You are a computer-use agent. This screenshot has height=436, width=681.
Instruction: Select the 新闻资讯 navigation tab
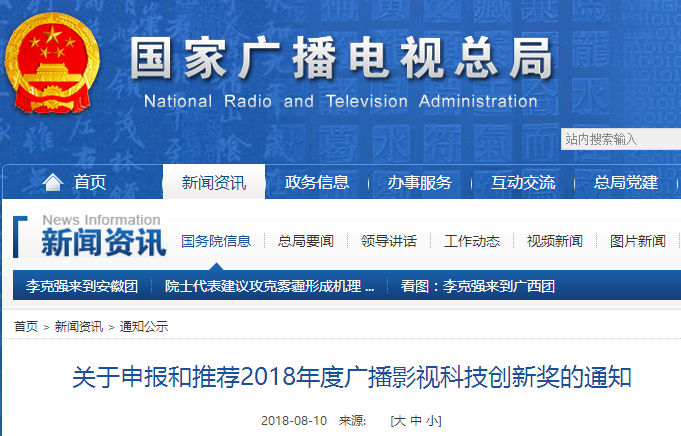[214, 182]
